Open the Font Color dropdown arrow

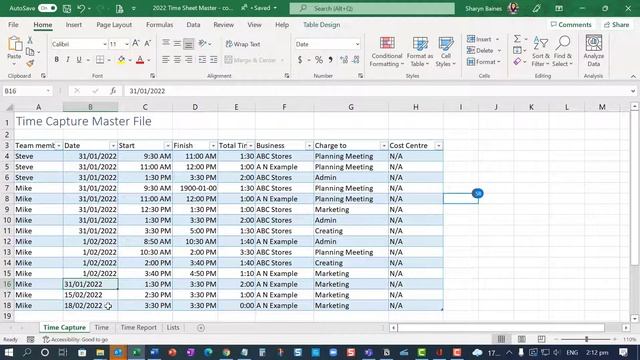coord(149,60)
